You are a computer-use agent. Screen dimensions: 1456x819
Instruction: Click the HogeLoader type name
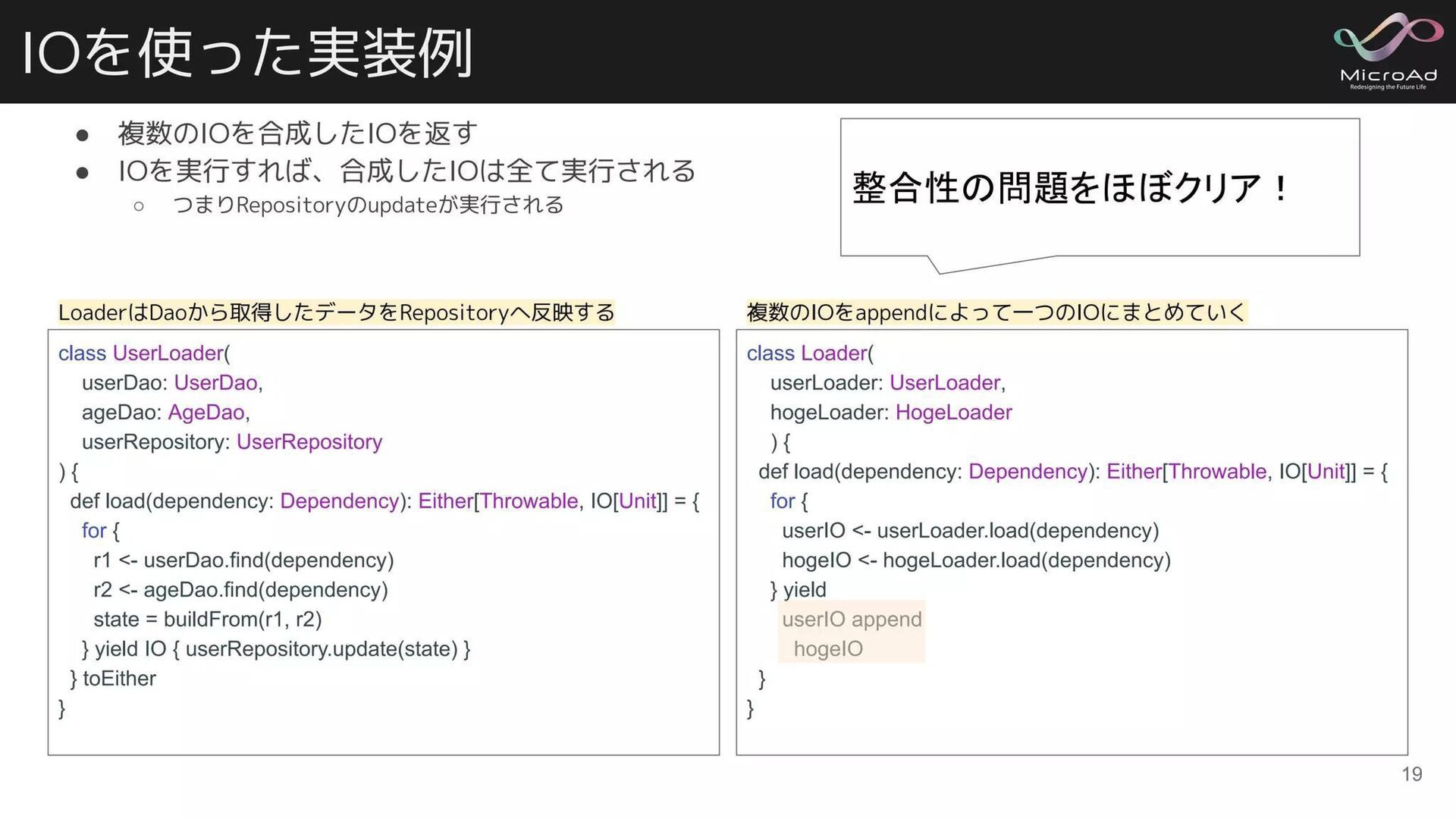click(x=953, y=413)
